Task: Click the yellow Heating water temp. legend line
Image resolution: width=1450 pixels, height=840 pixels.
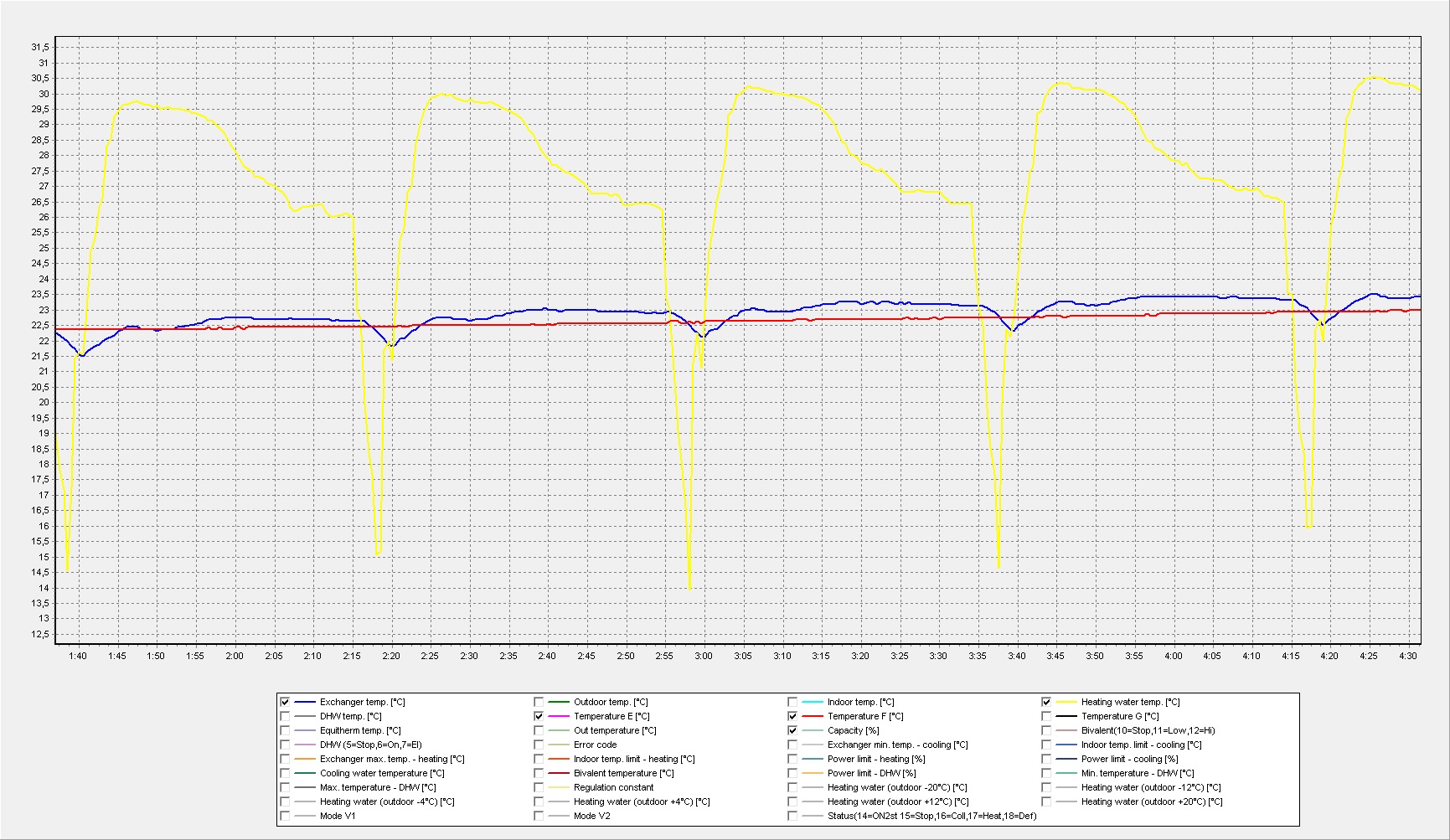Action: [x=1066, y=702]
